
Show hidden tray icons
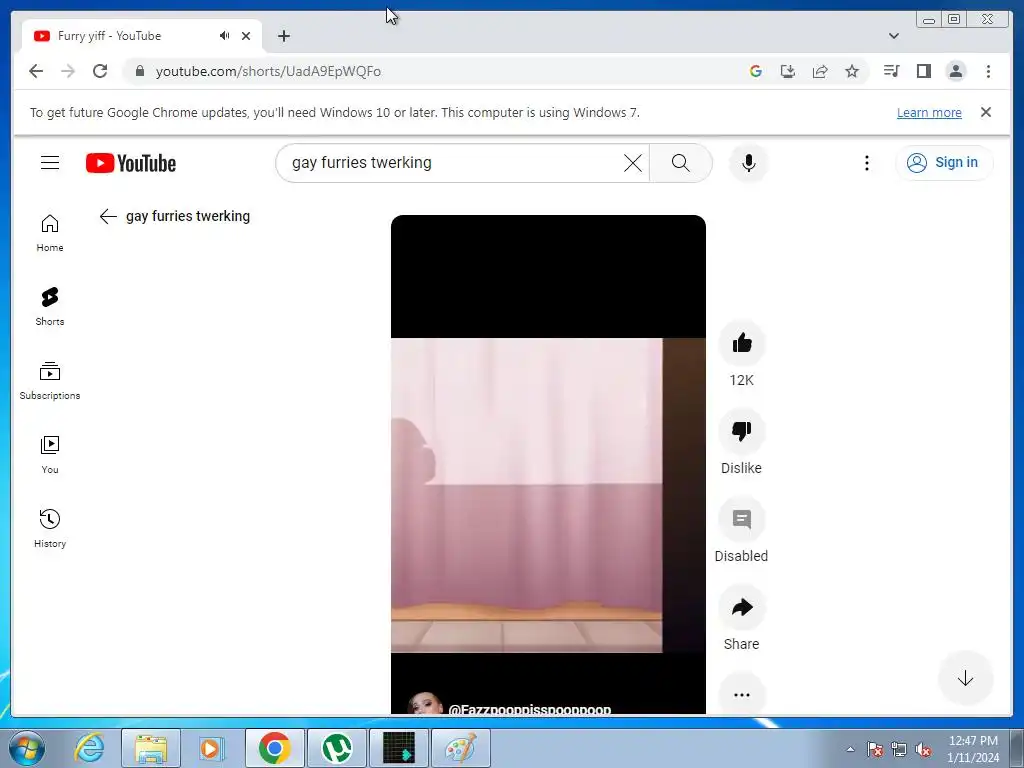(850, 749)
